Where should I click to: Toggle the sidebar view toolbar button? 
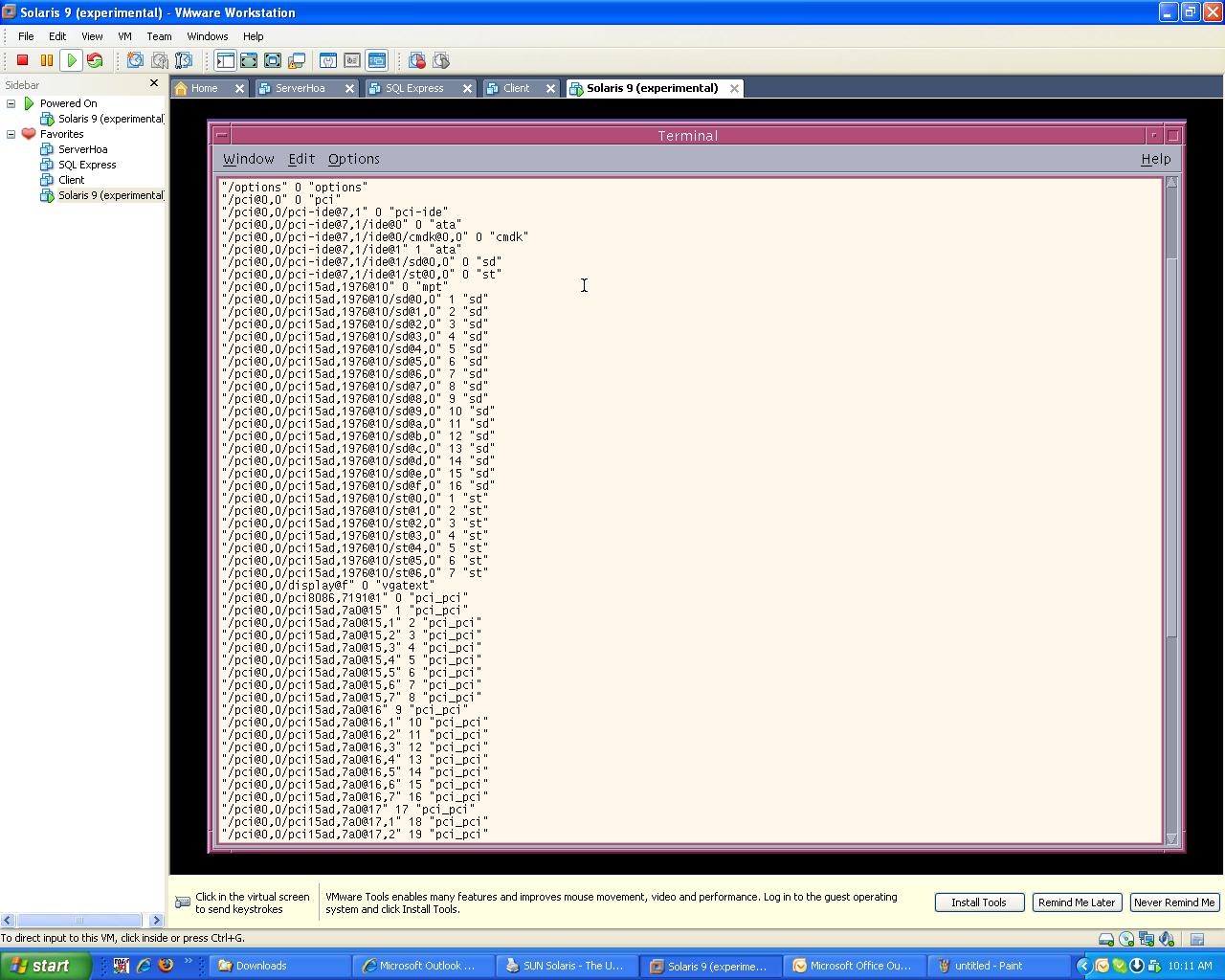click(225, 60)
